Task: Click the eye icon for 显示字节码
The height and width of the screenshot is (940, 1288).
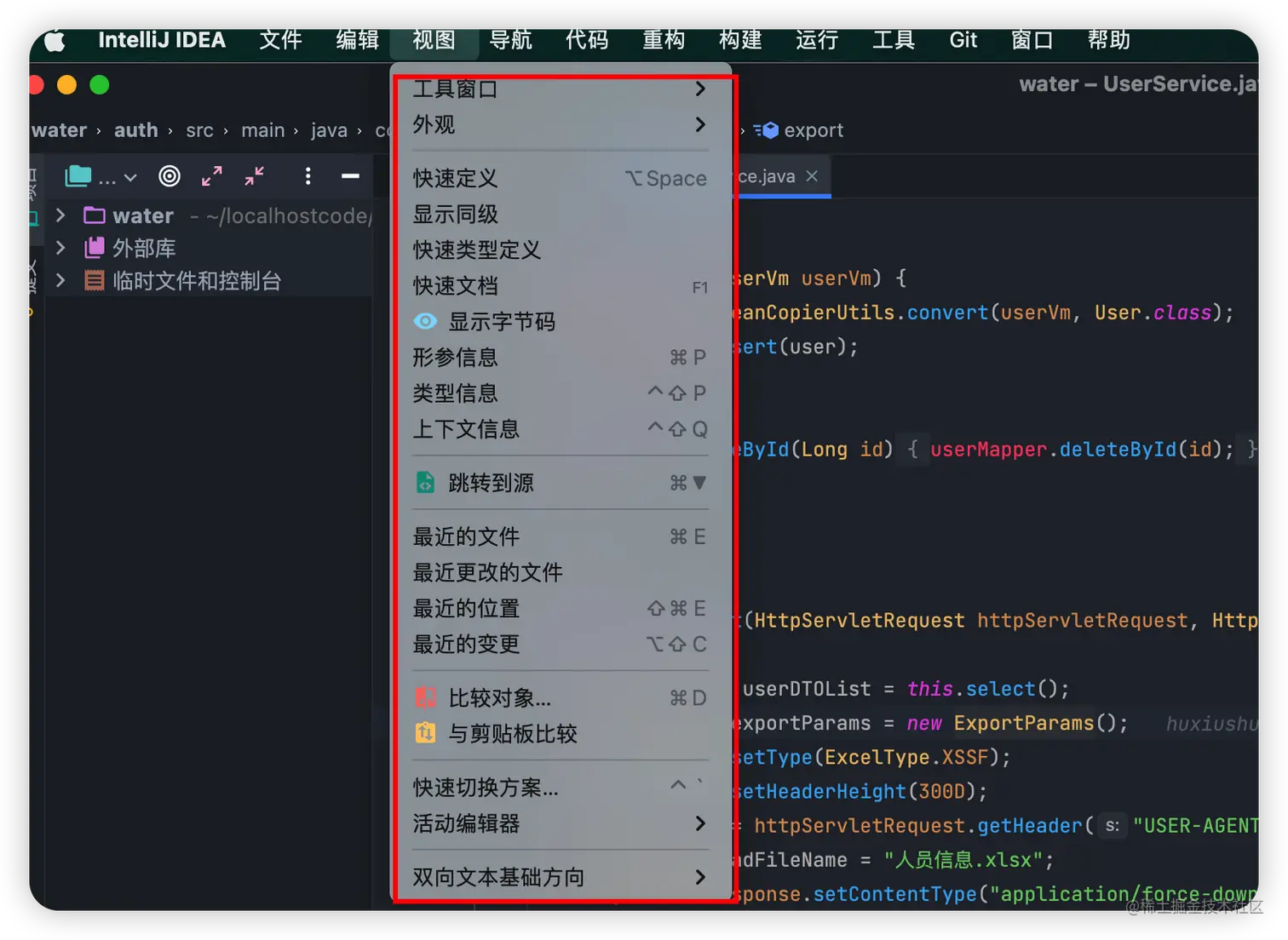Action: click(x=425, y=322)
